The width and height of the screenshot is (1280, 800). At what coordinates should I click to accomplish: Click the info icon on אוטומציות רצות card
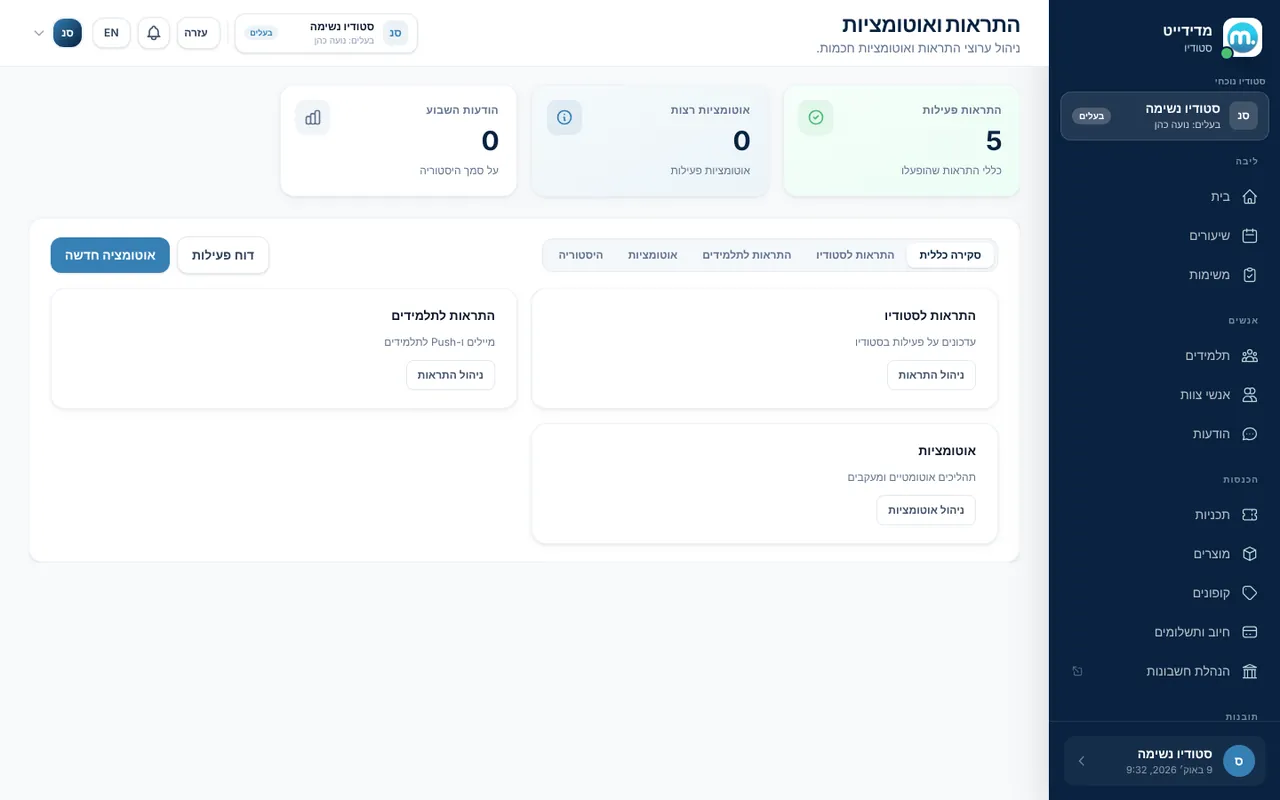pyautogui.click(x=564, y=117)
